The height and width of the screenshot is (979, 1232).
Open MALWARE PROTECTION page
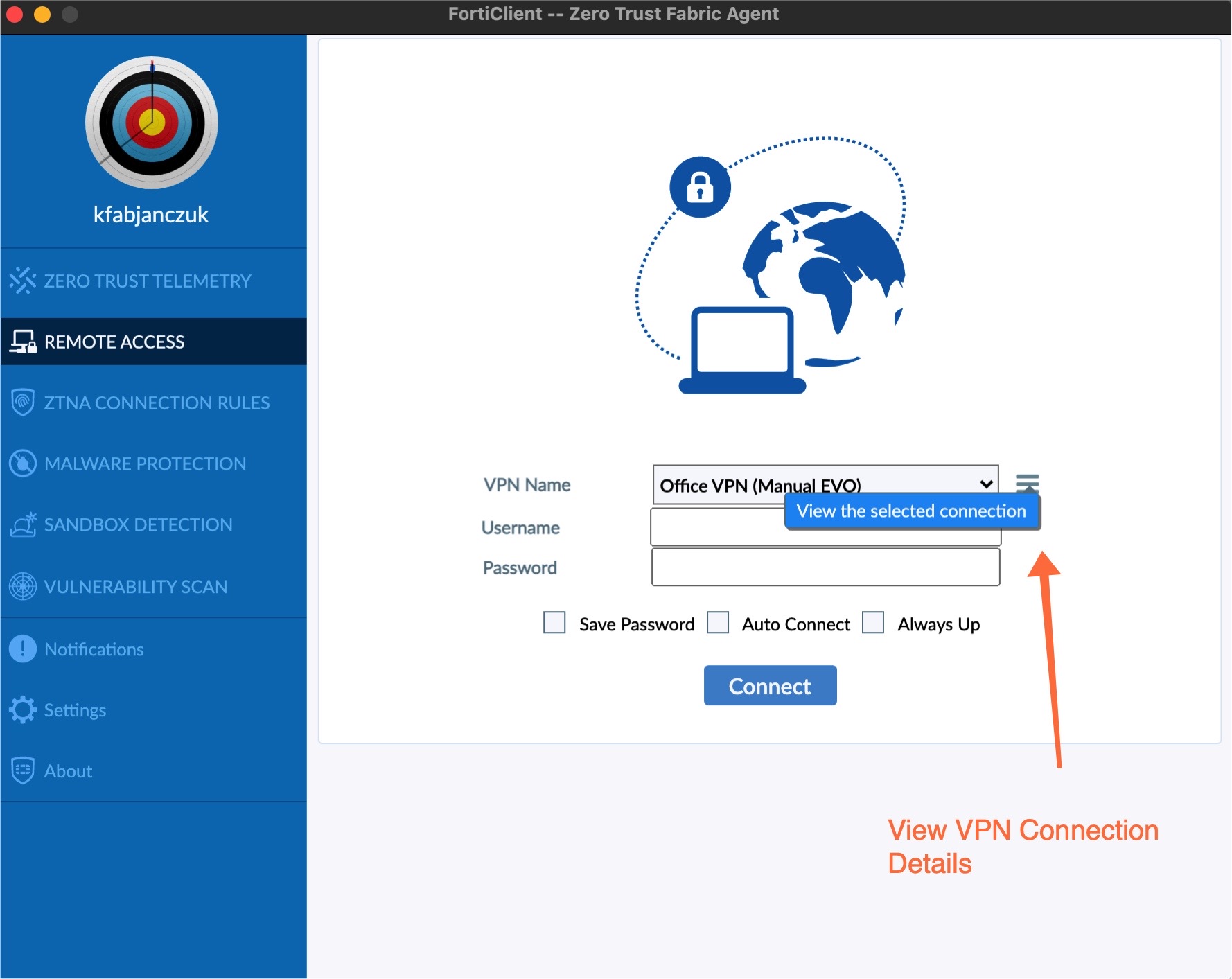pos(154,464)
